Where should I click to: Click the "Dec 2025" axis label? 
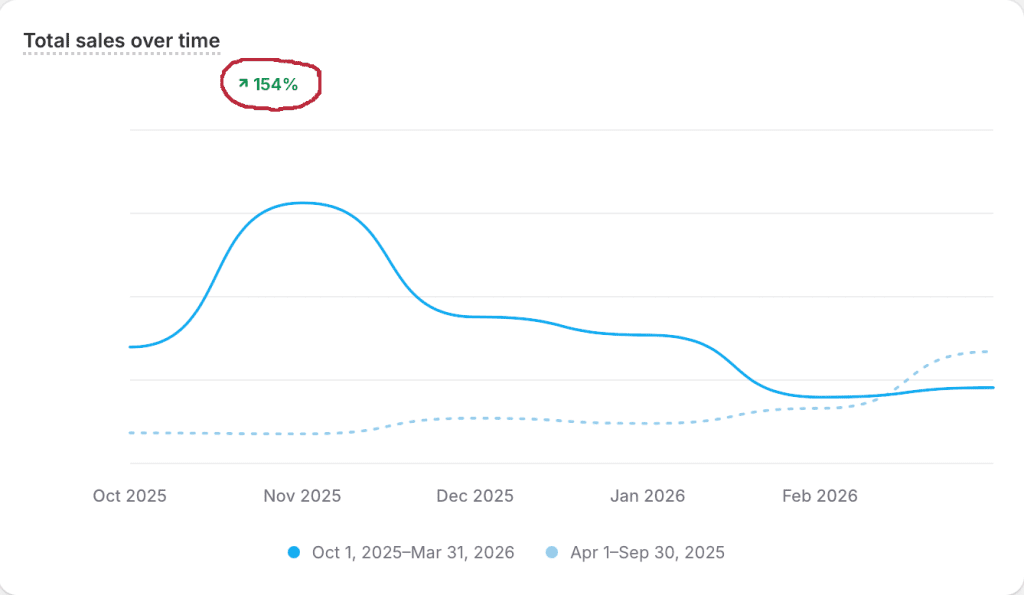click(475, 496)
